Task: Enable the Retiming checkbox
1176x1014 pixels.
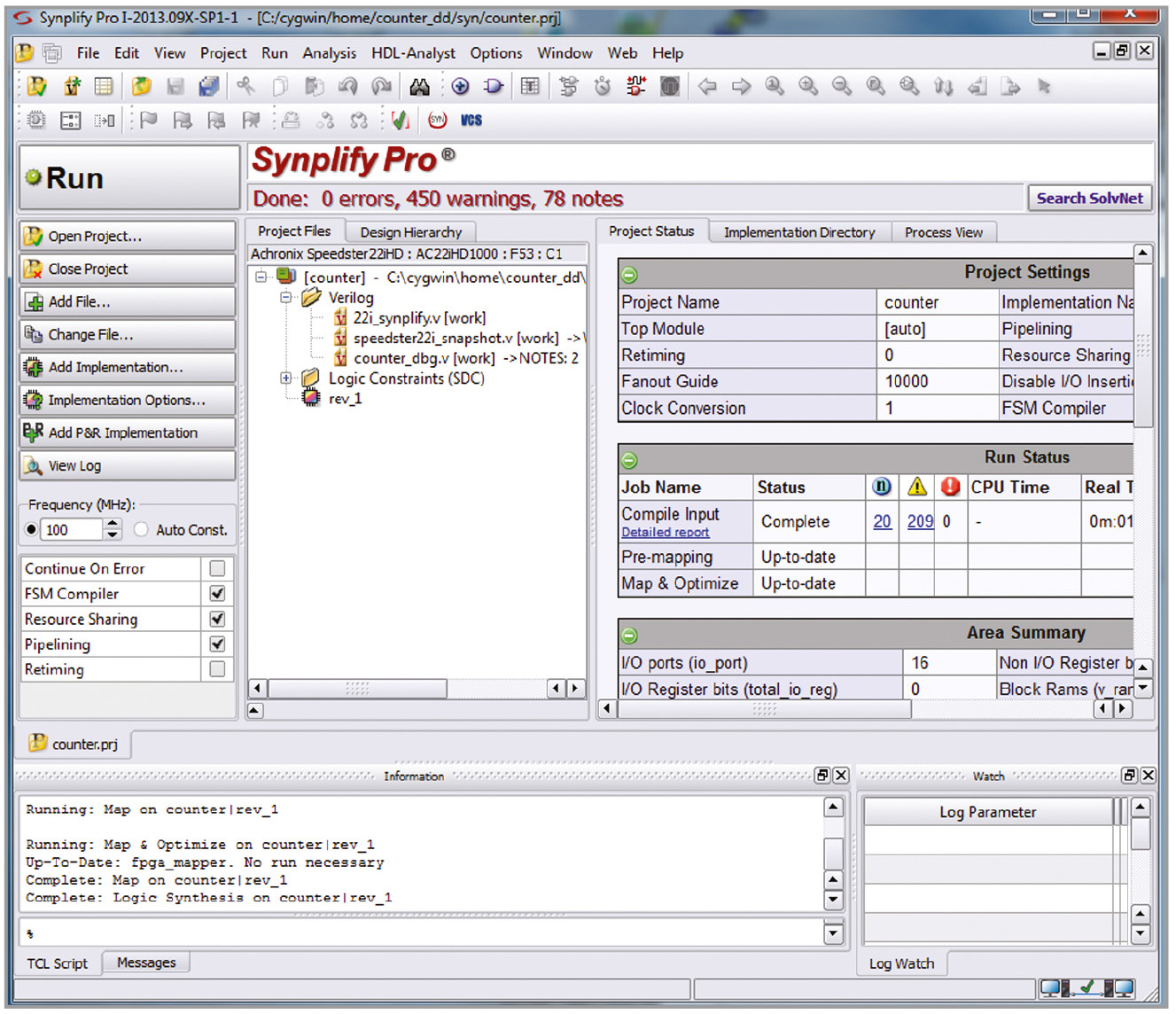Action: (217, 669)
